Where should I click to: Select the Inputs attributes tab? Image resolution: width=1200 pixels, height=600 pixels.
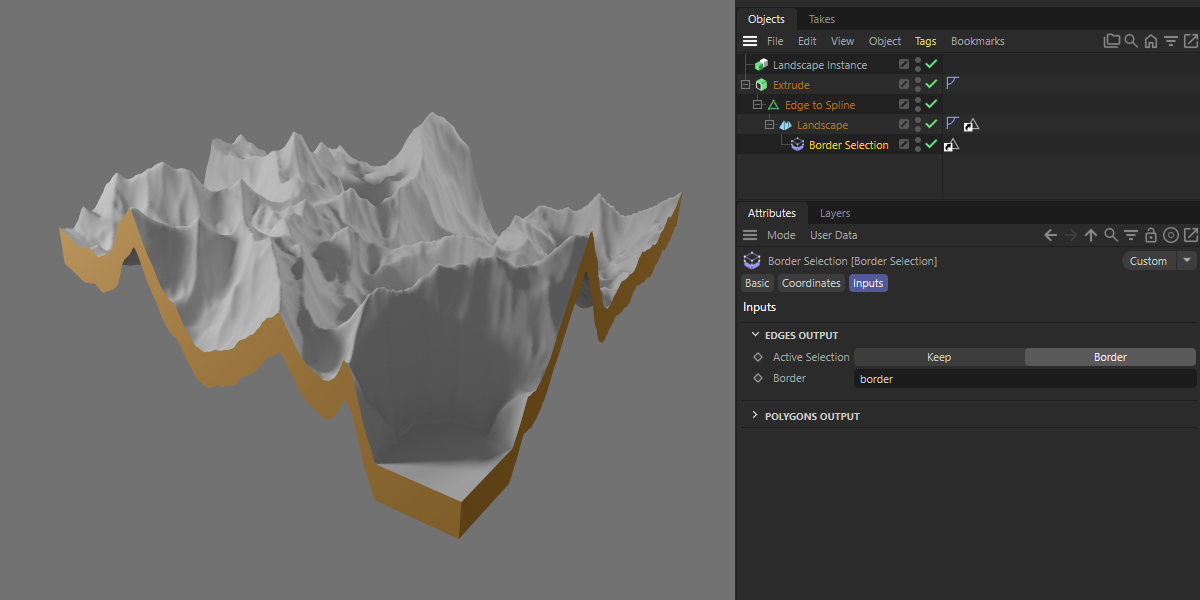[868, 283]
